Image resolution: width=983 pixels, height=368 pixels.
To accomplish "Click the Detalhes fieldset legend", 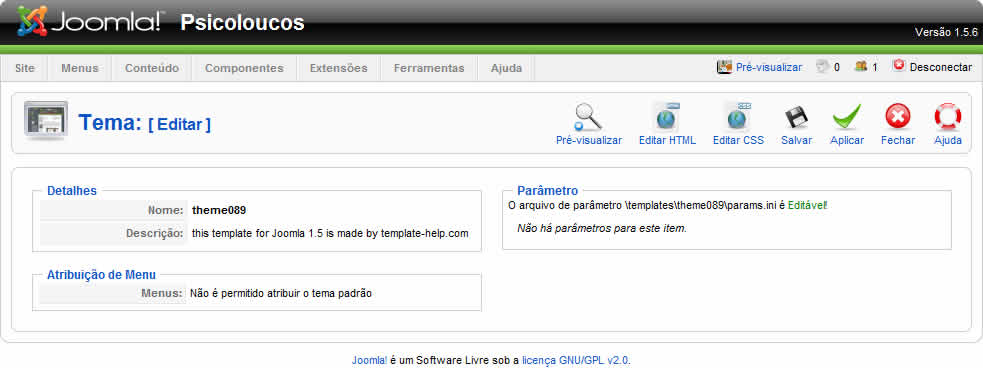I will [x=71, y=191].
